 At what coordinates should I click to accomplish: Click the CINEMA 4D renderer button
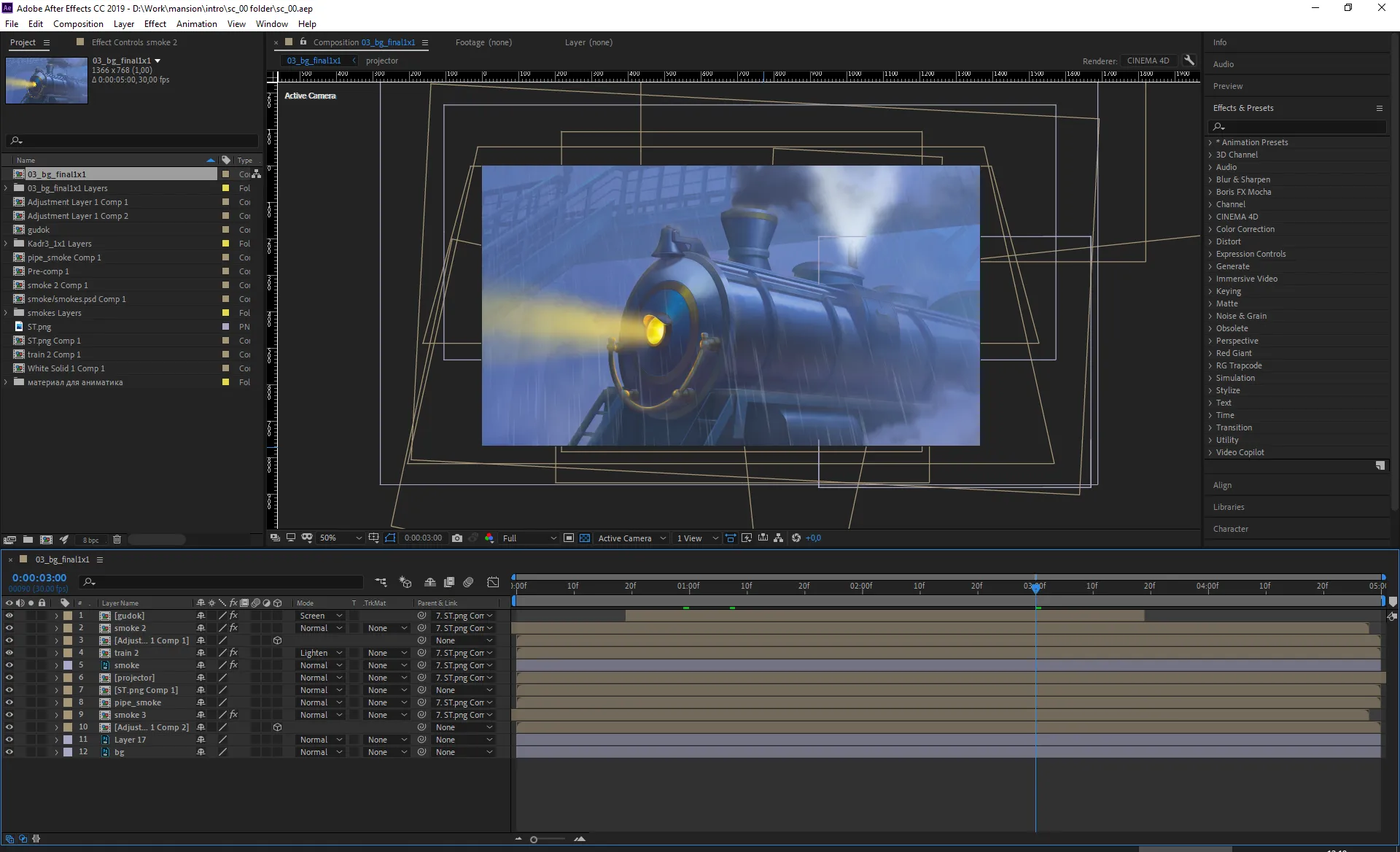(x=1148, y=61)
